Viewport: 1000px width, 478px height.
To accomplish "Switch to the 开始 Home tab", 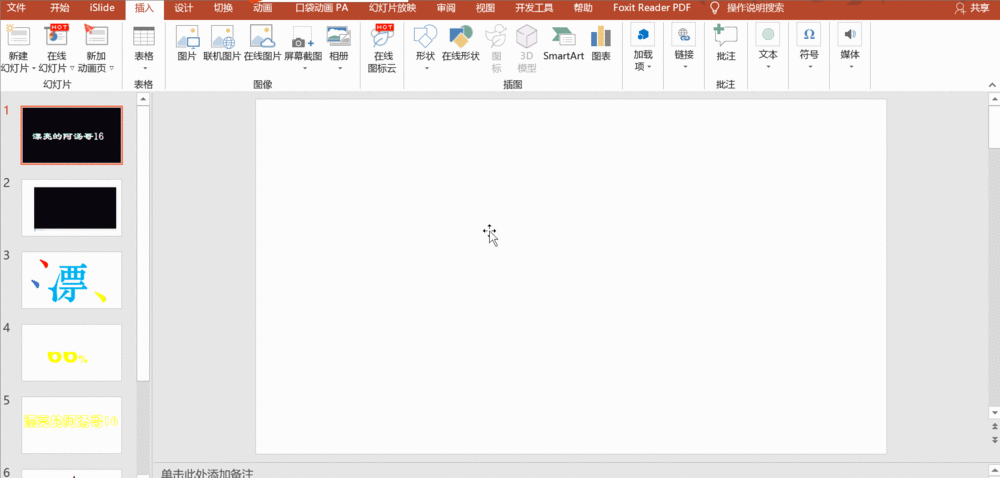I will tap(59, 8).
